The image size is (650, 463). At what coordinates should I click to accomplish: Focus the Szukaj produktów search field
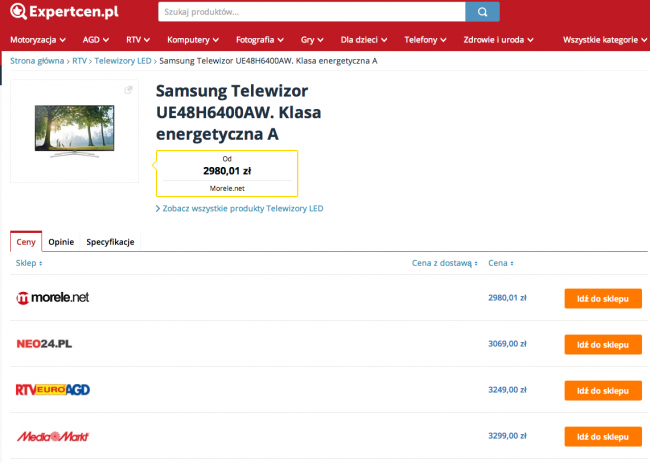coord(312,12)
